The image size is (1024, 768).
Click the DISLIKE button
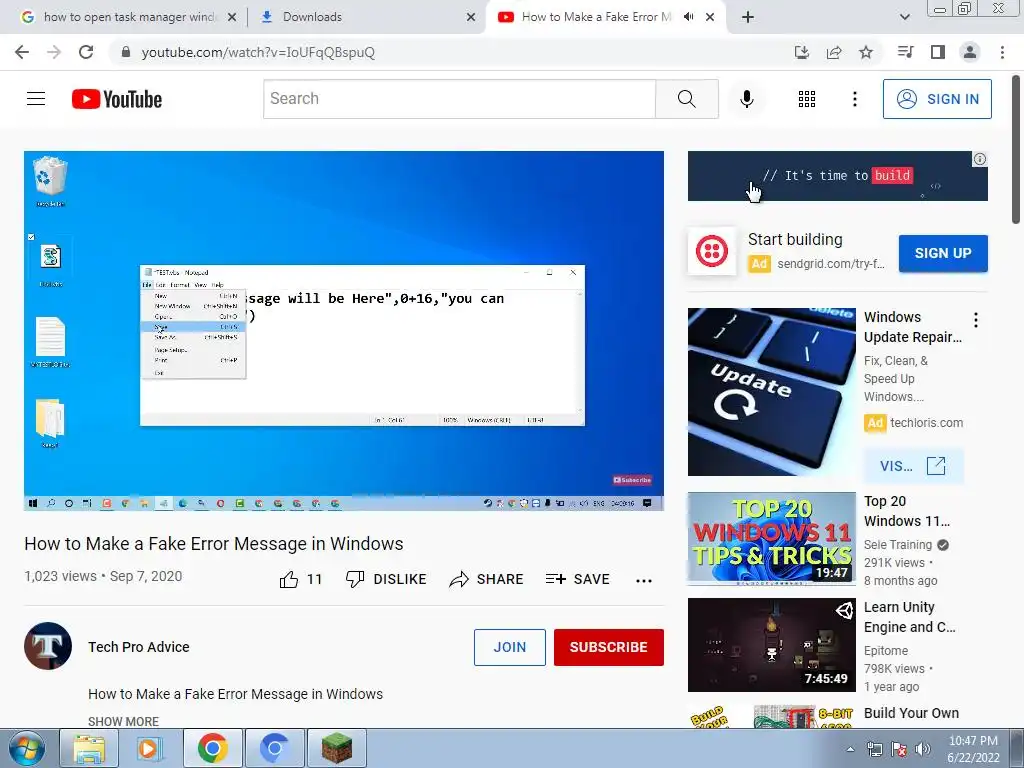pyautogui.click(x=386, y=579)
